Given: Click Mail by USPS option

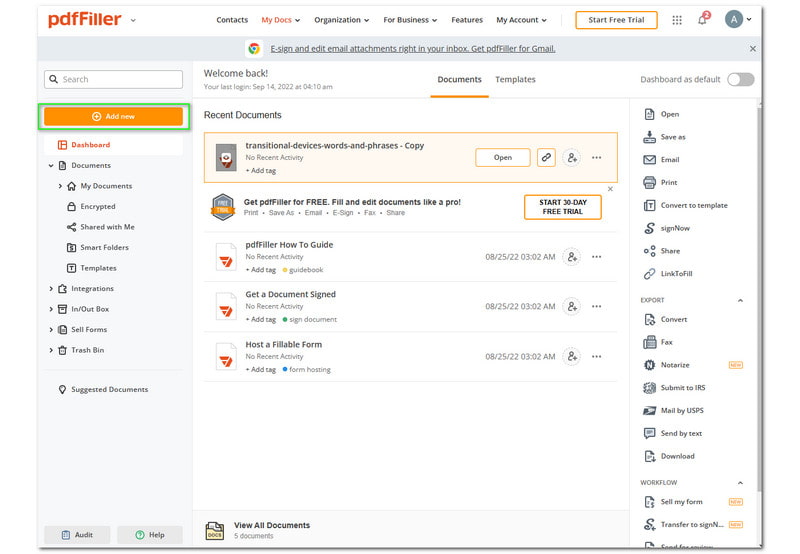Looking at the screenshot, I should 673,410.
